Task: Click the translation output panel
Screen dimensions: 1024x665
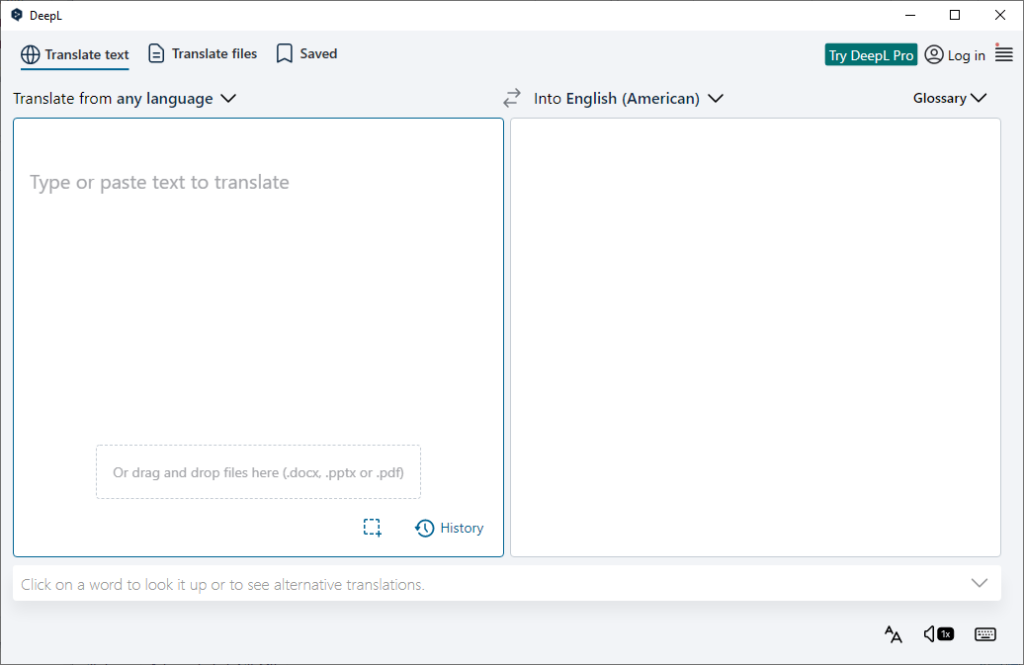Action: (755, 337)
